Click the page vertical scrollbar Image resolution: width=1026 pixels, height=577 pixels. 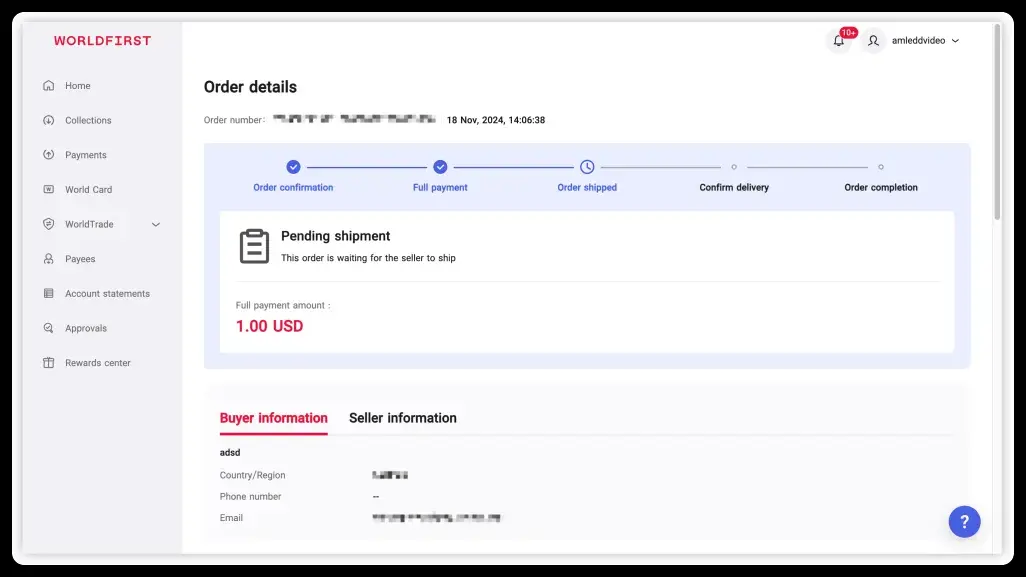tap(996, 120)
